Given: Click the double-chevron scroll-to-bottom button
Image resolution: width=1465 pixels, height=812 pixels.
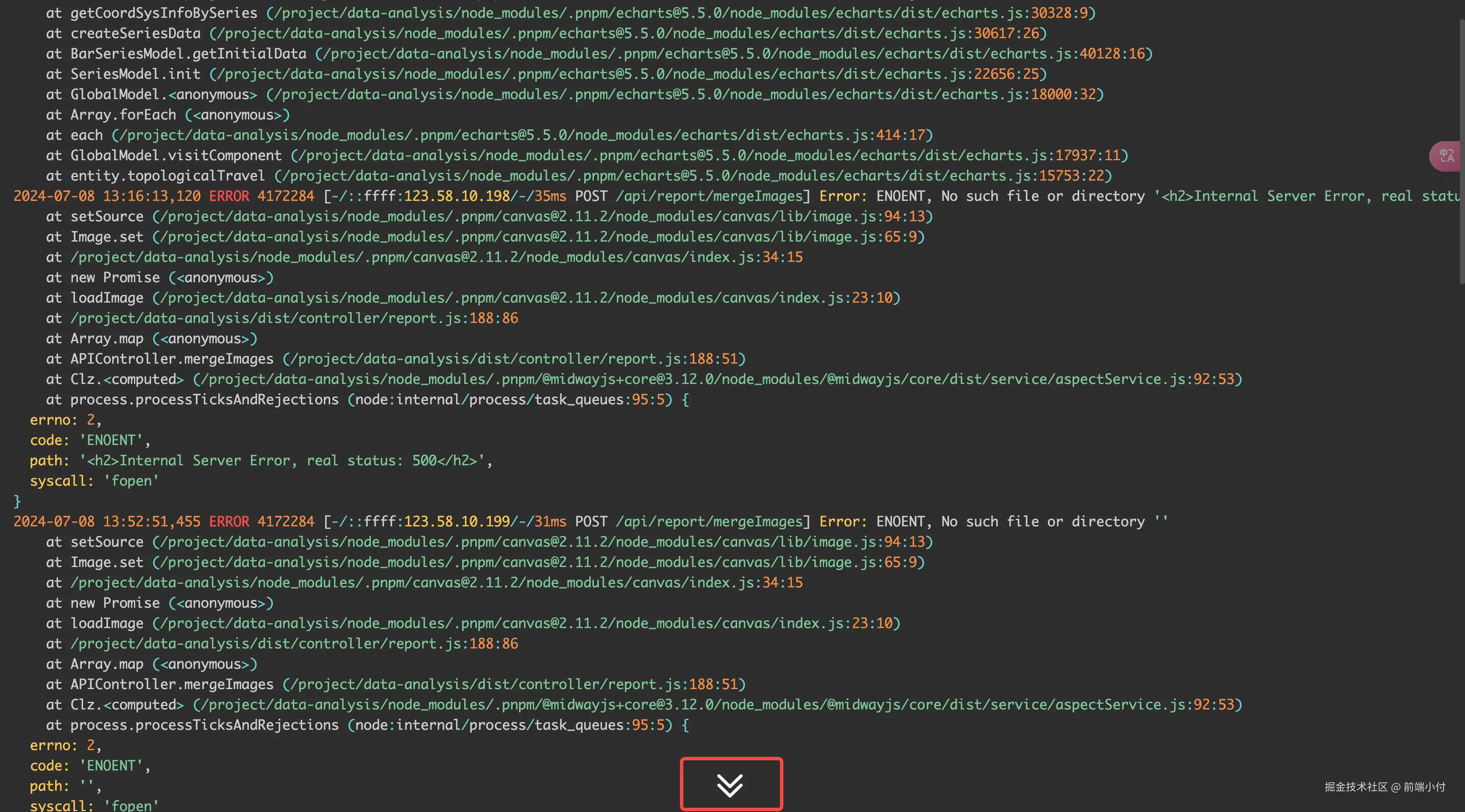Looking at the screenshot, I should click(731, 785).
